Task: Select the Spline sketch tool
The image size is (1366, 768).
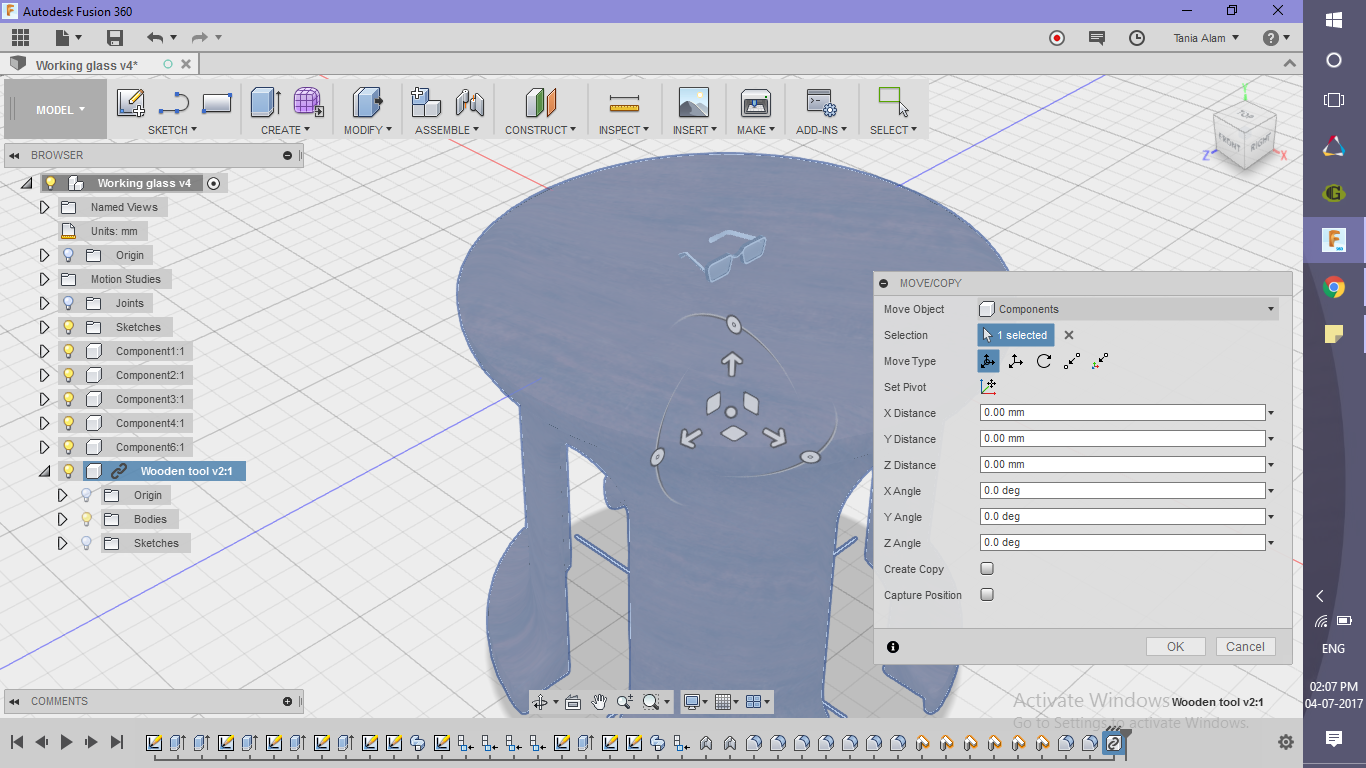Action: (174, 103)
